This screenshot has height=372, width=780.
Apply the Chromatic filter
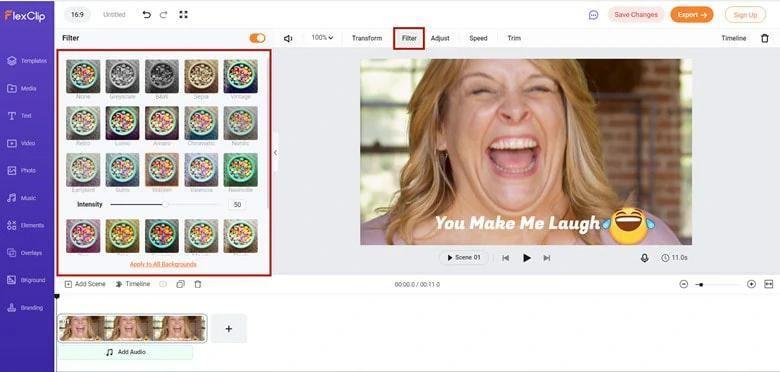pos(201,123)
